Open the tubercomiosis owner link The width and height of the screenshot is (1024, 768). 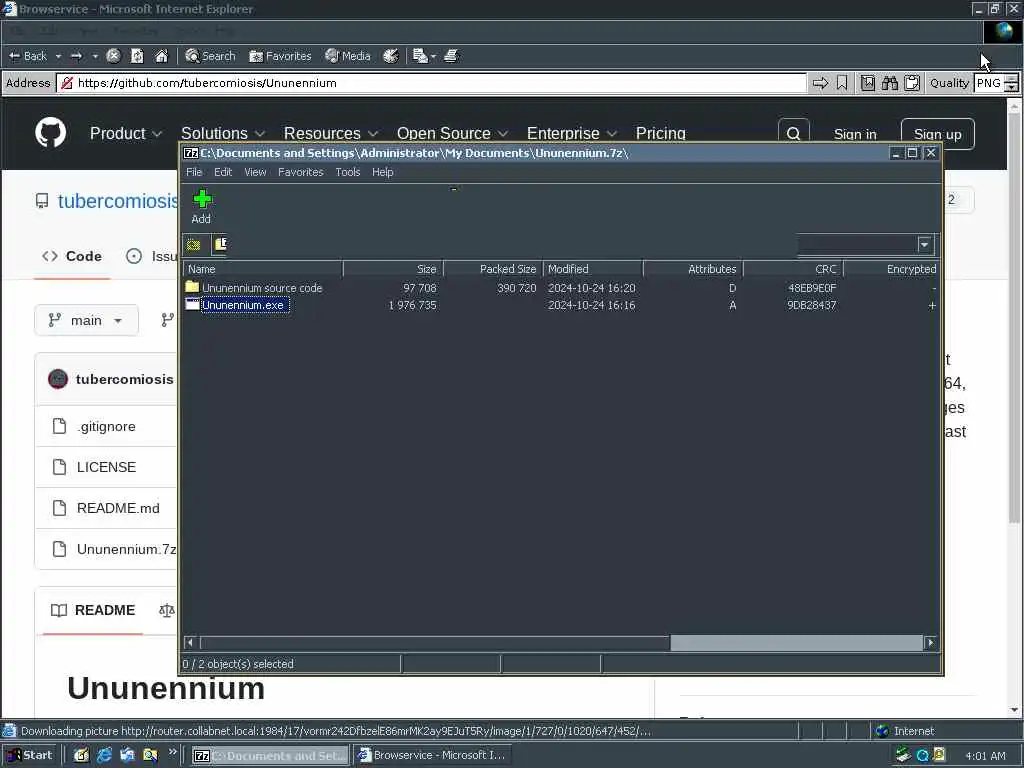pos(118,201)
